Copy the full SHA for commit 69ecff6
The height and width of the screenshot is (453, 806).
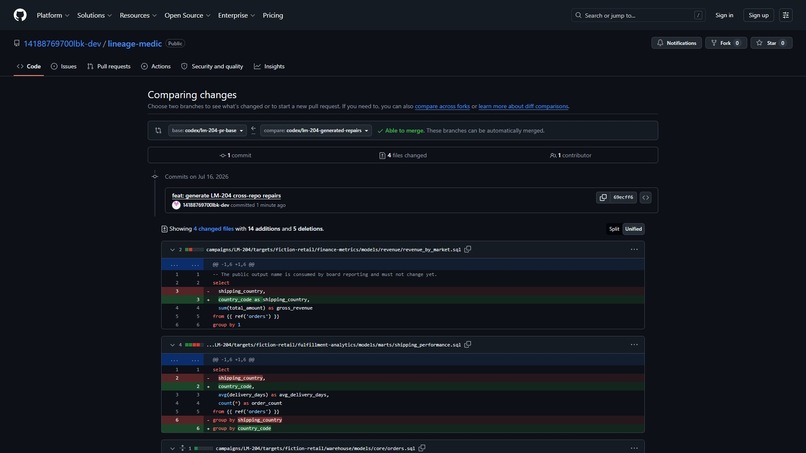[x=603, y=197]
